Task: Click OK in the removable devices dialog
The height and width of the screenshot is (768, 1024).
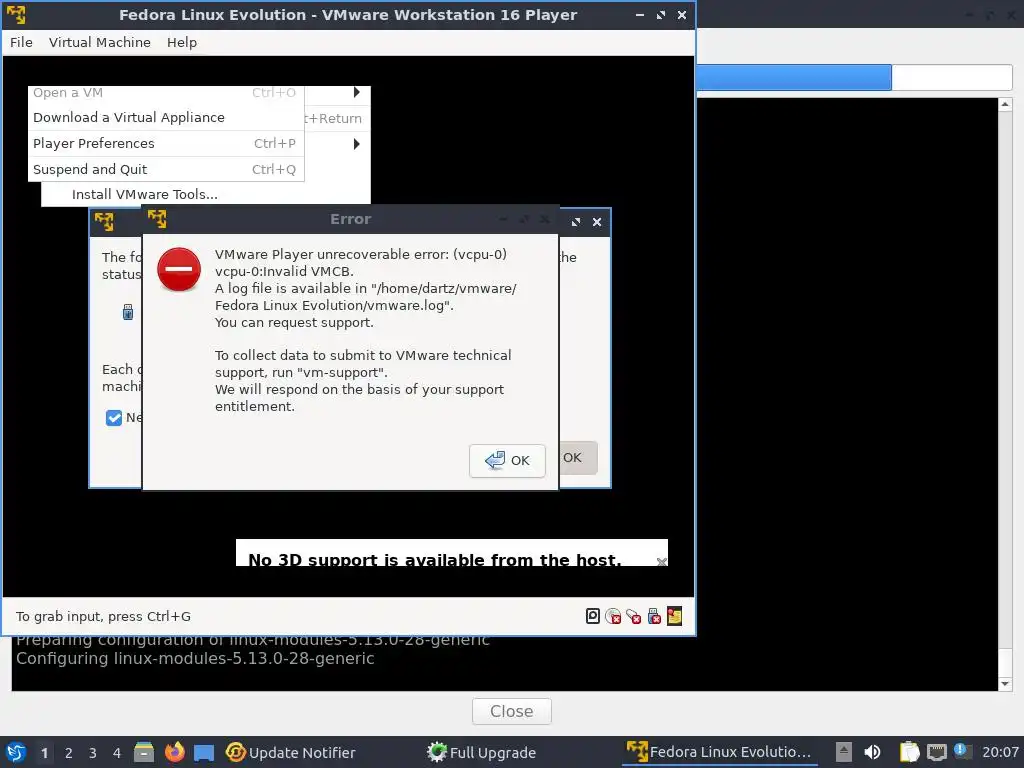Action: pos(577,458)
